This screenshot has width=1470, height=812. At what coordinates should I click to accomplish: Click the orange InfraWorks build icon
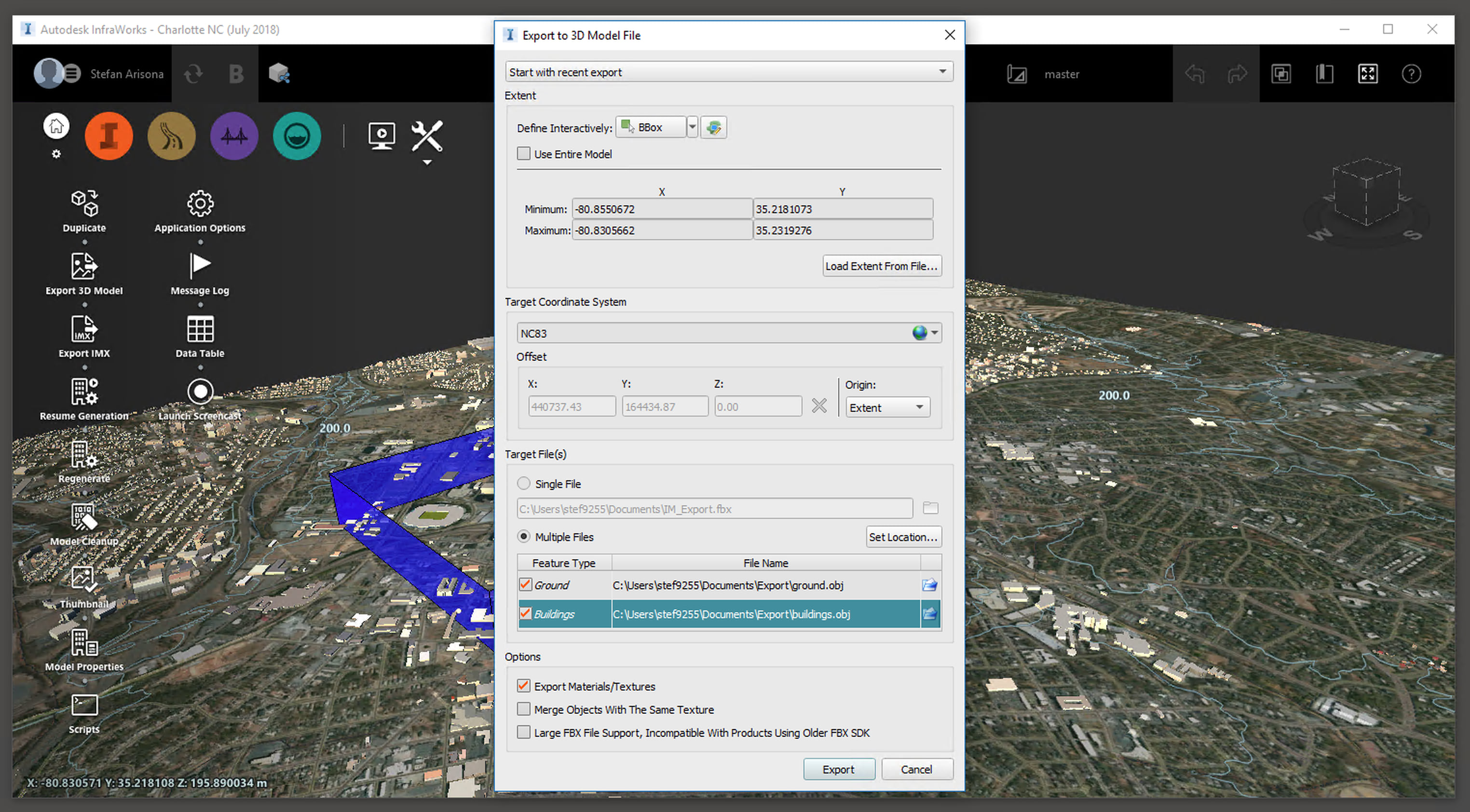pos(109,136)
